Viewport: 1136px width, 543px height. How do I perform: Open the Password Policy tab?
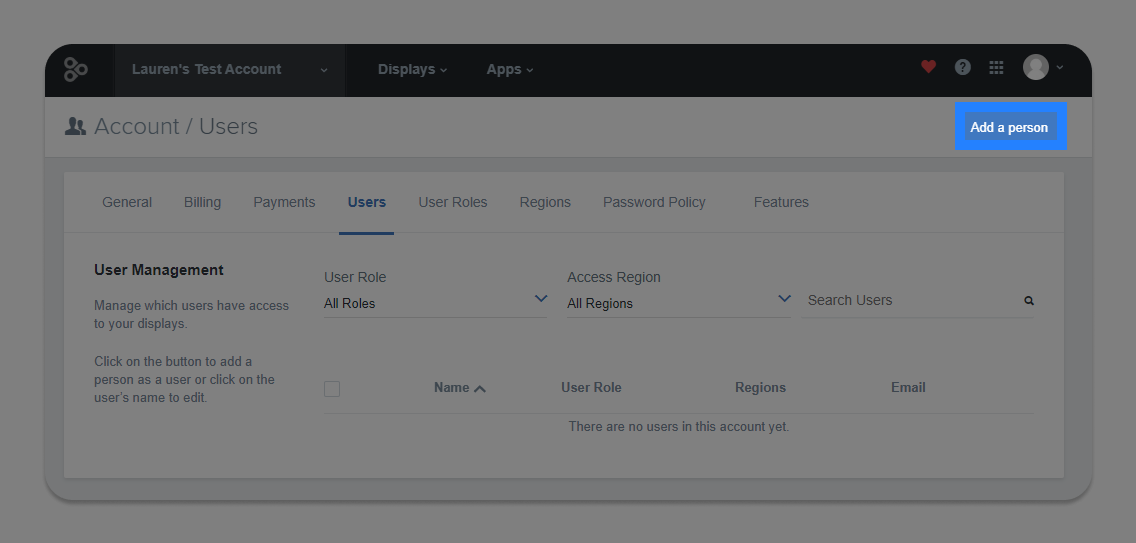coord(654,202)
